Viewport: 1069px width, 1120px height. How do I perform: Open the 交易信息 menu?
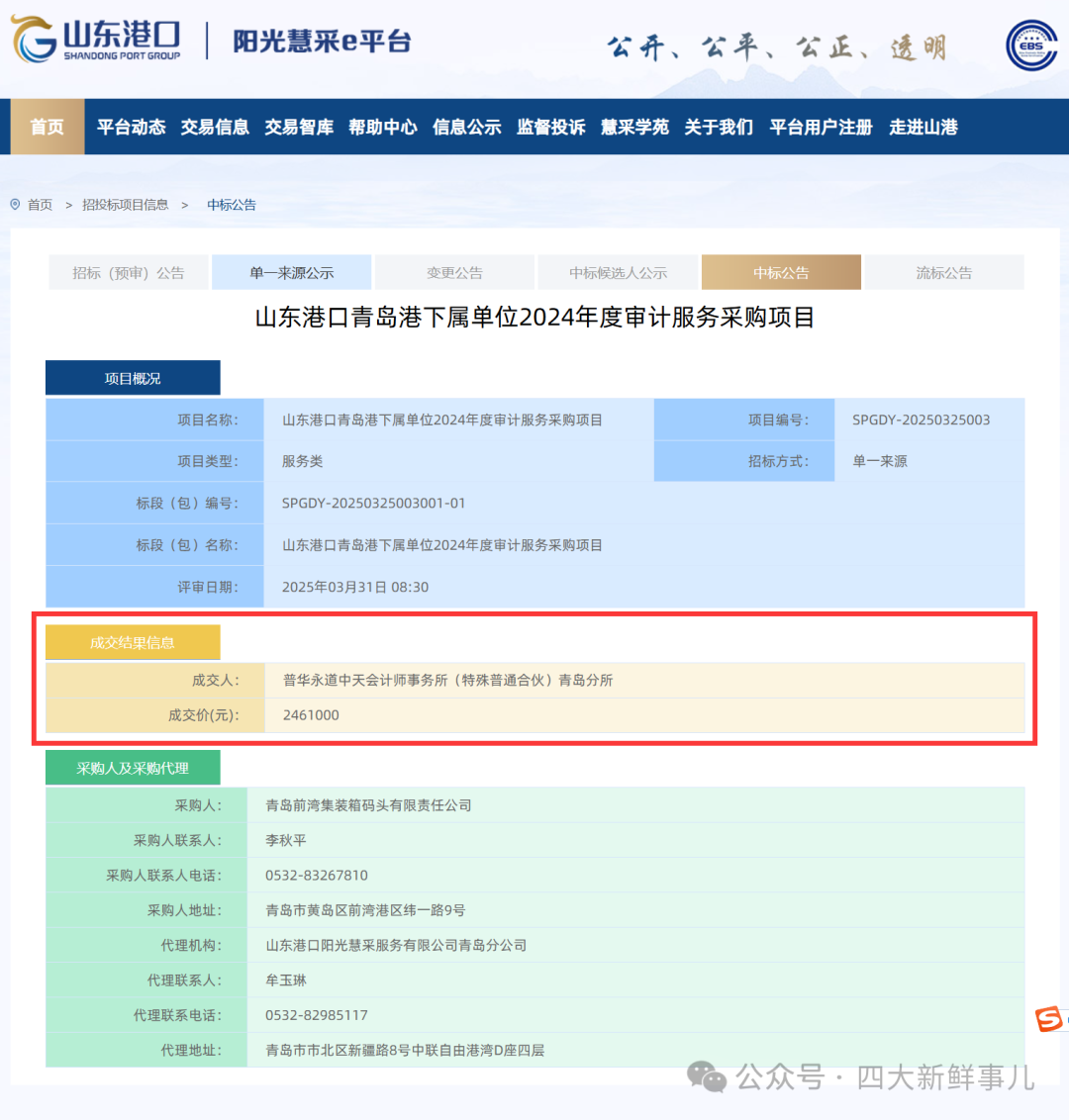[x=215, y=128]
